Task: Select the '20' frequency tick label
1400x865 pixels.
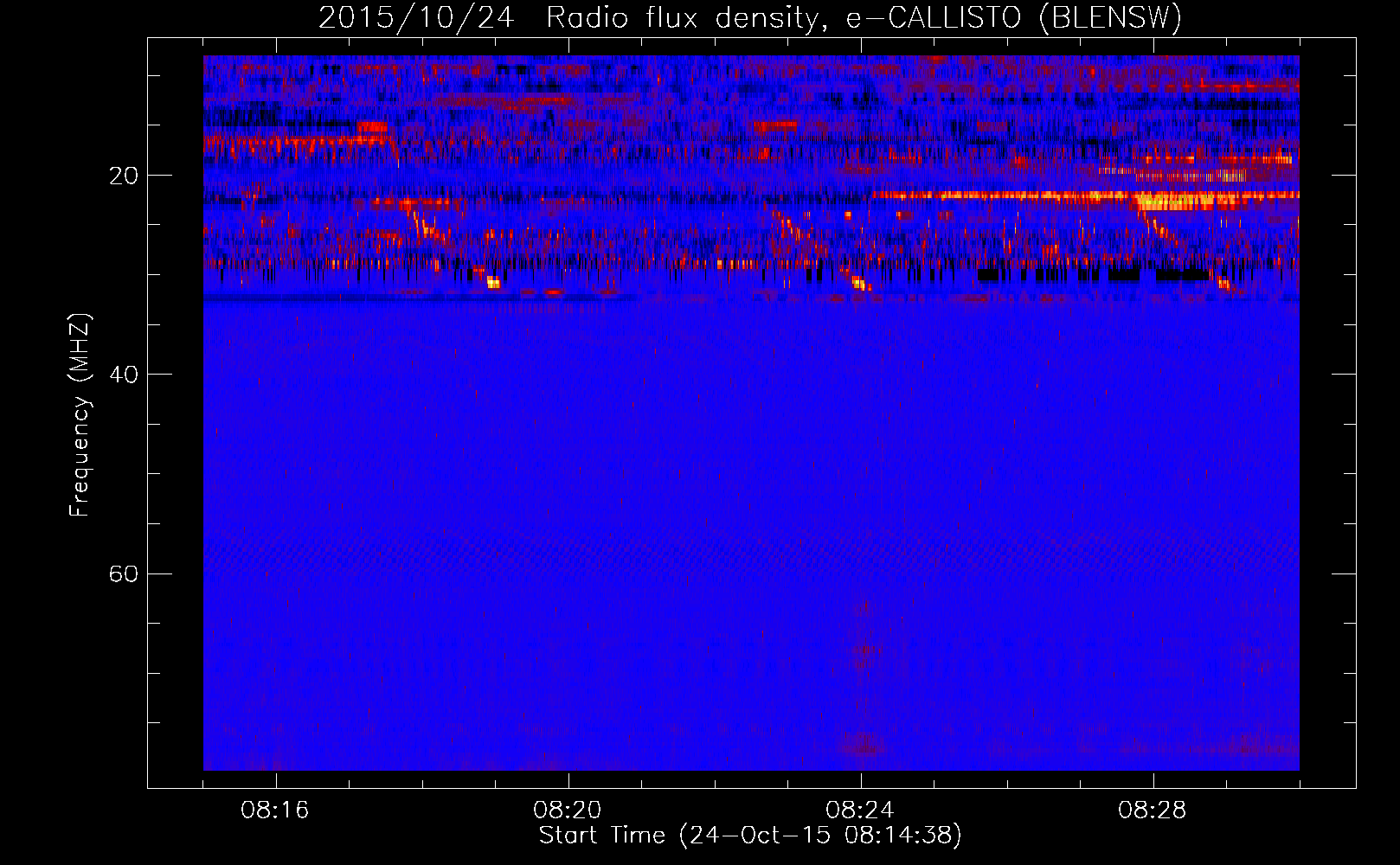Action: point(124,176)
